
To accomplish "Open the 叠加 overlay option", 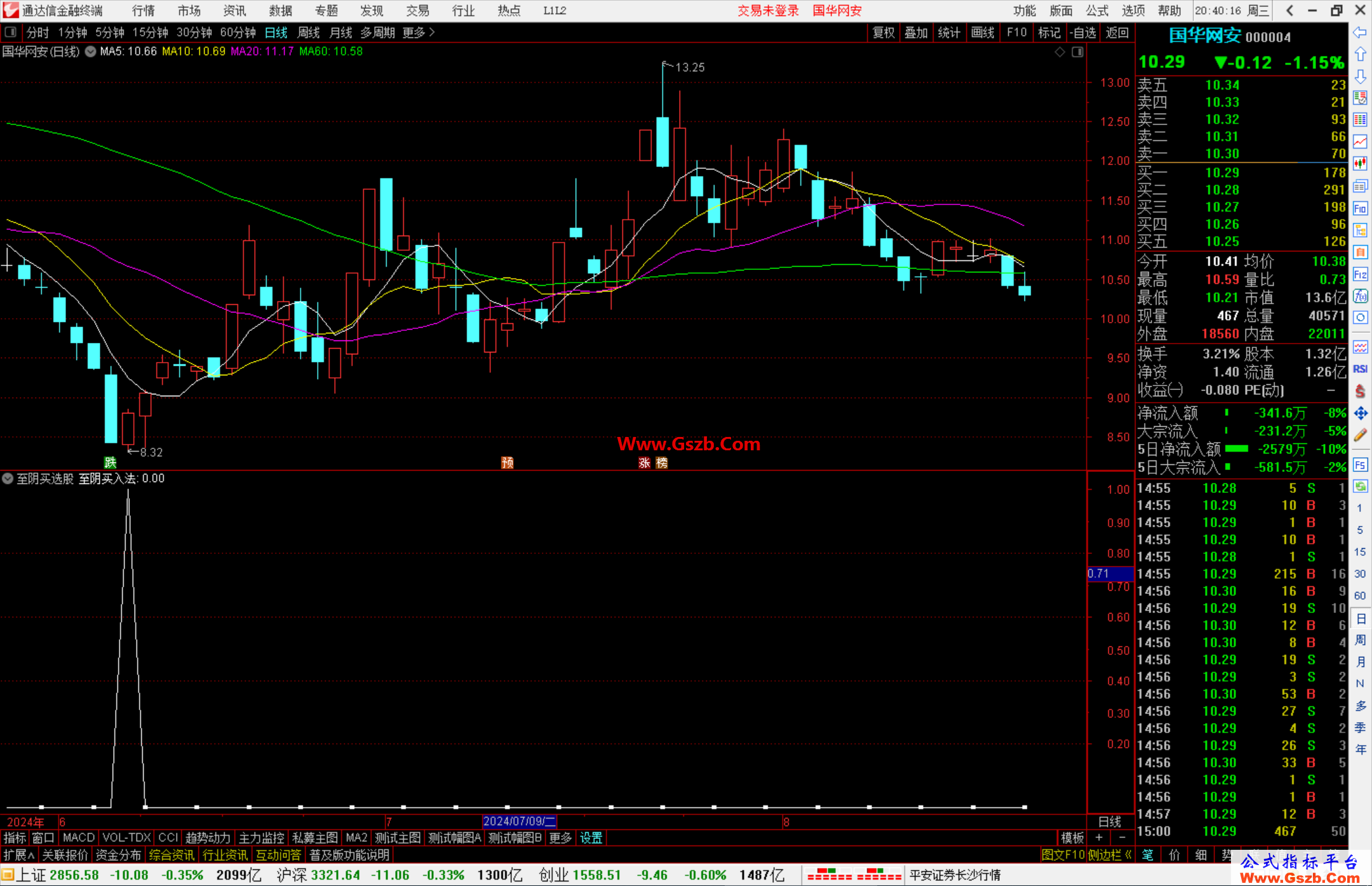I will 916,32.
